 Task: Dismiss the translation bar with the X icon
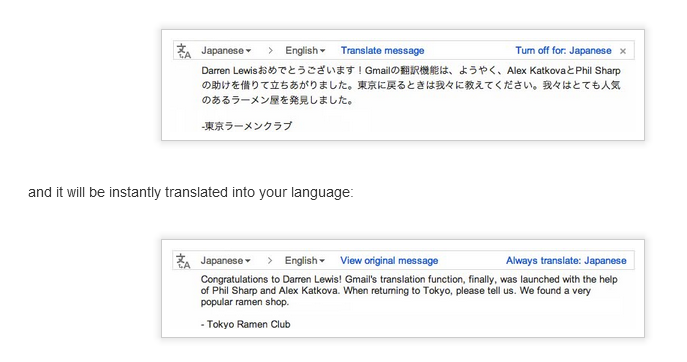pyautogui.click(x=623, y=51)
